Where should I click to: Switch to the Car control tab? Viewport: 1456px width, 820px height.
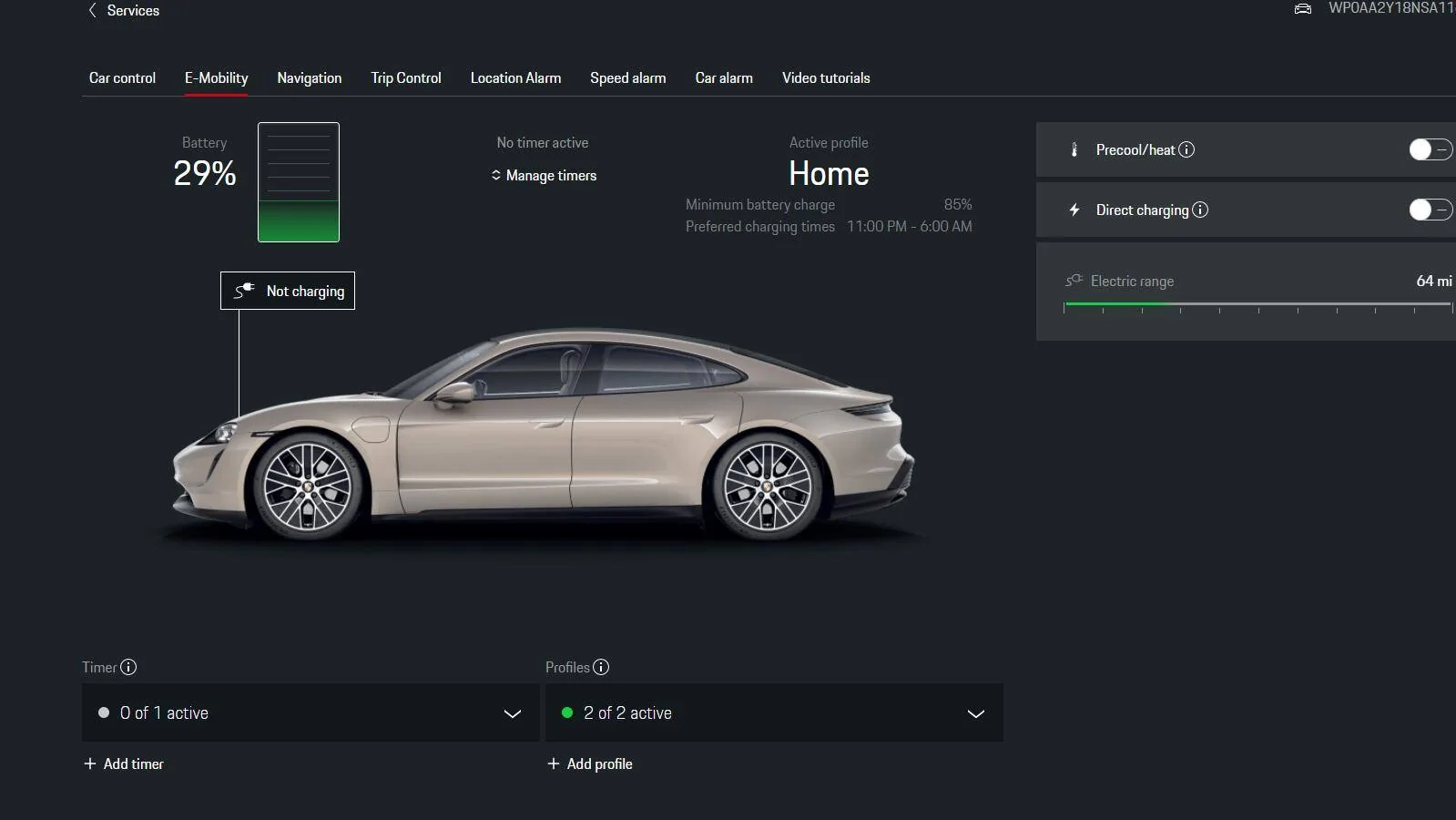coord(122,78)
